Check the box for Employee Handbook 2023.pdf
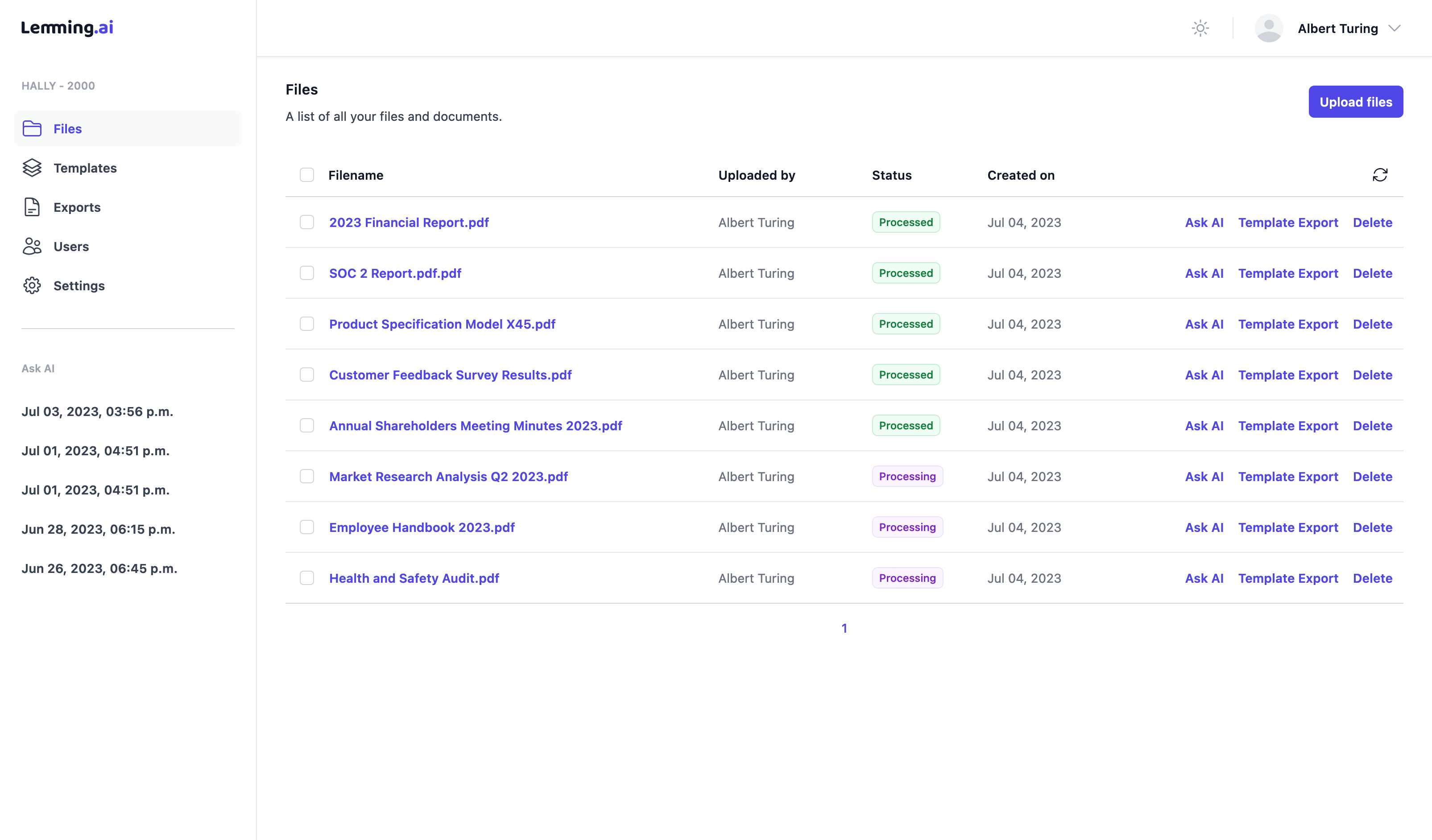 (307, 527)
